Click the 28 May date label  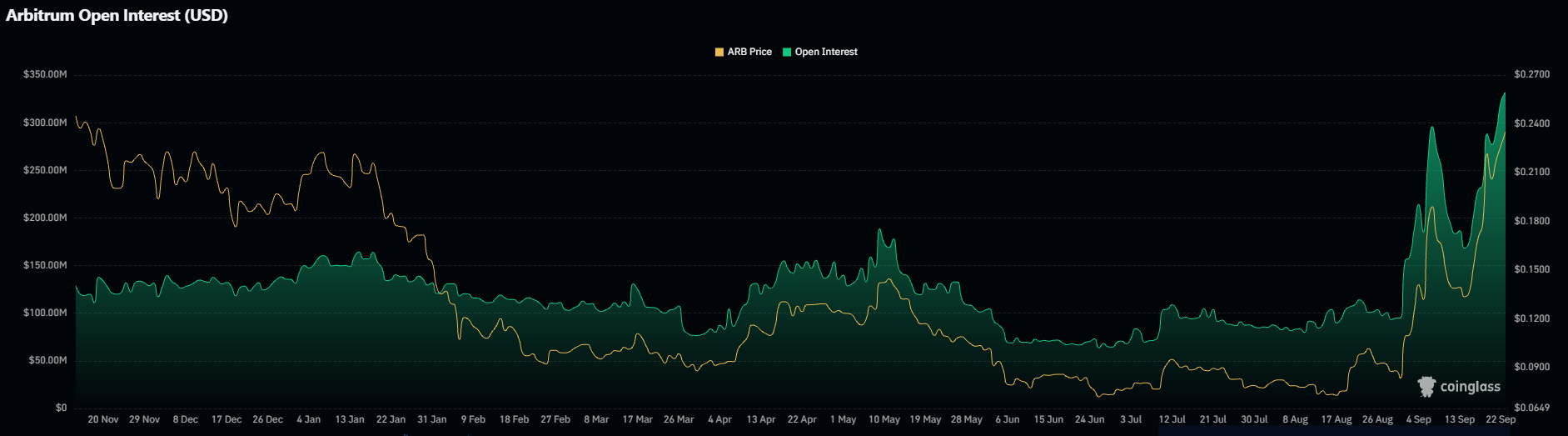[967, 419]
